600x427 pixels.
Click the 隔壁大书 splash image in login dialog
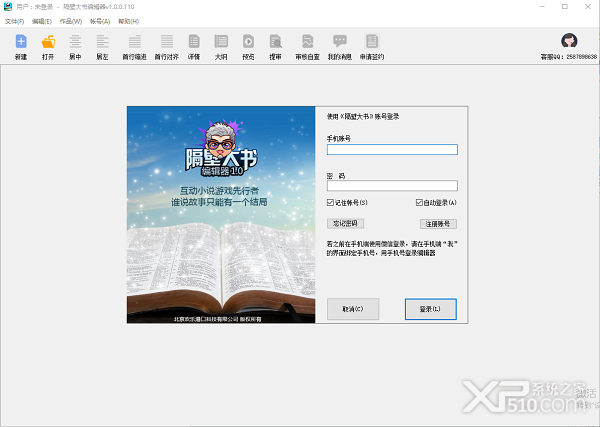(221, 215)
